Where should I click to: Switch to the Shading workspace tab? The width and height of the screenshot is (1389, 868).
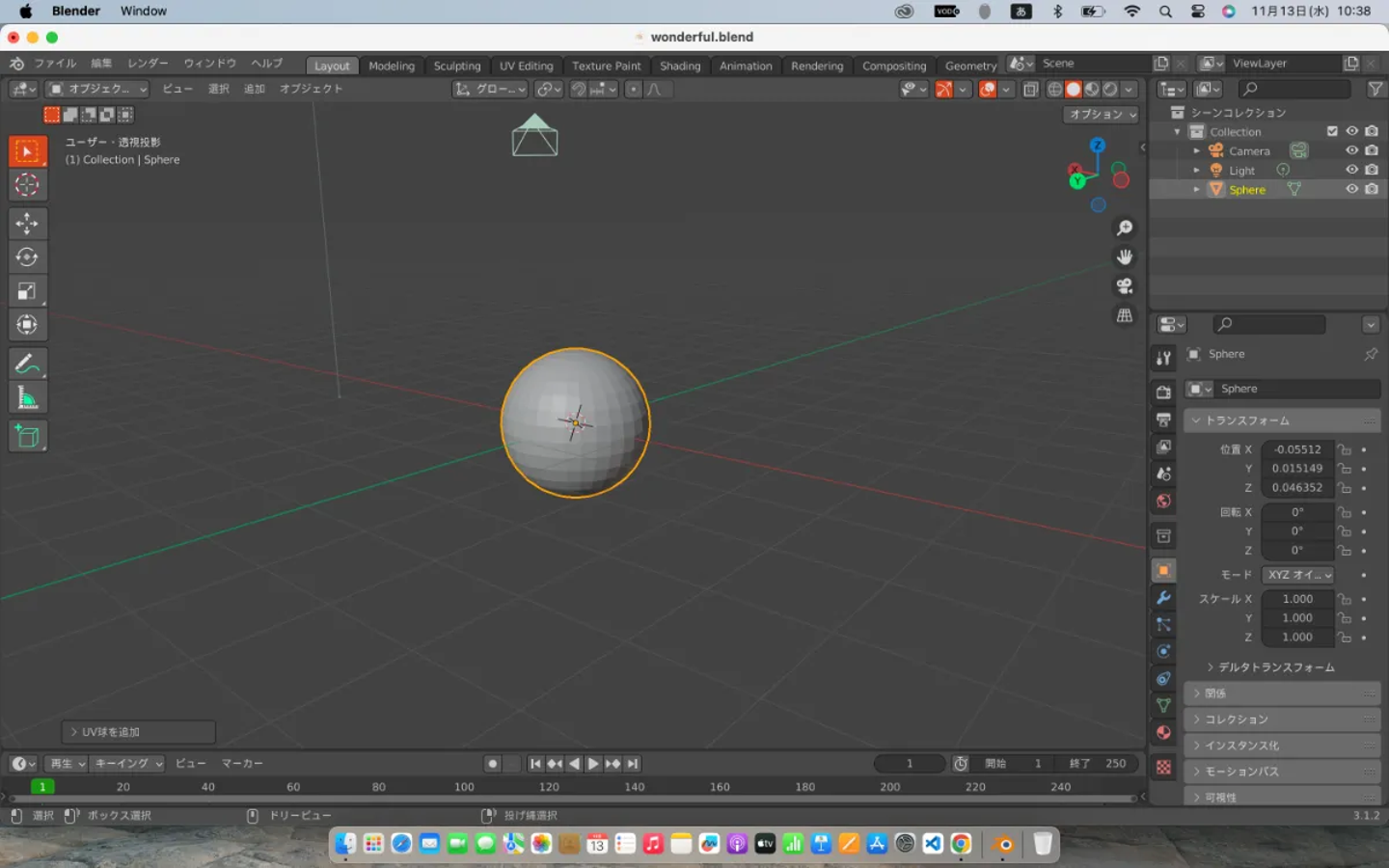(x=679, y=66)
